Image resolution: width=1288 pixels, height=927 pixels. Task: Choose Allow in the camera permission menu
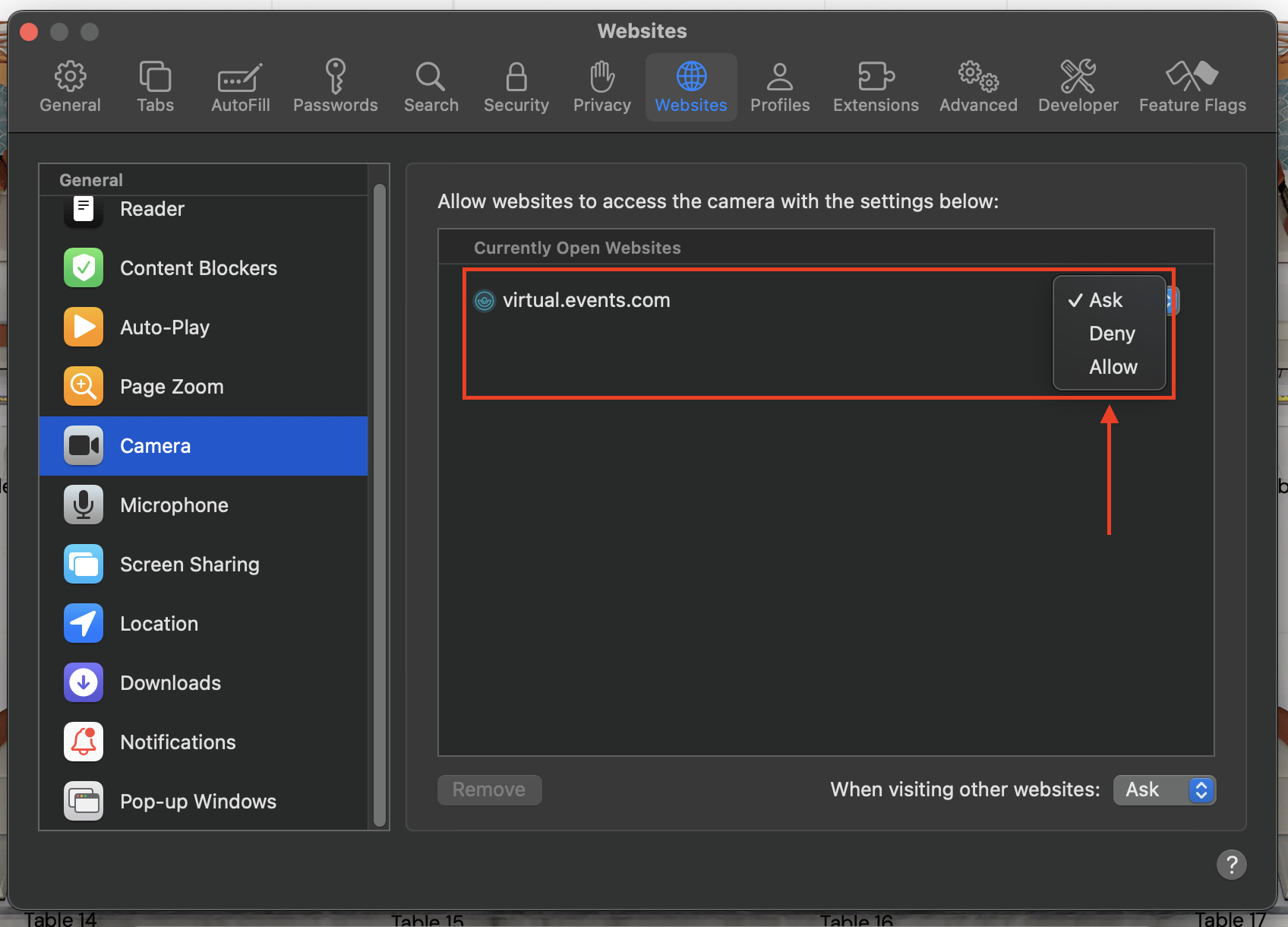click(x=1113, y=367)
